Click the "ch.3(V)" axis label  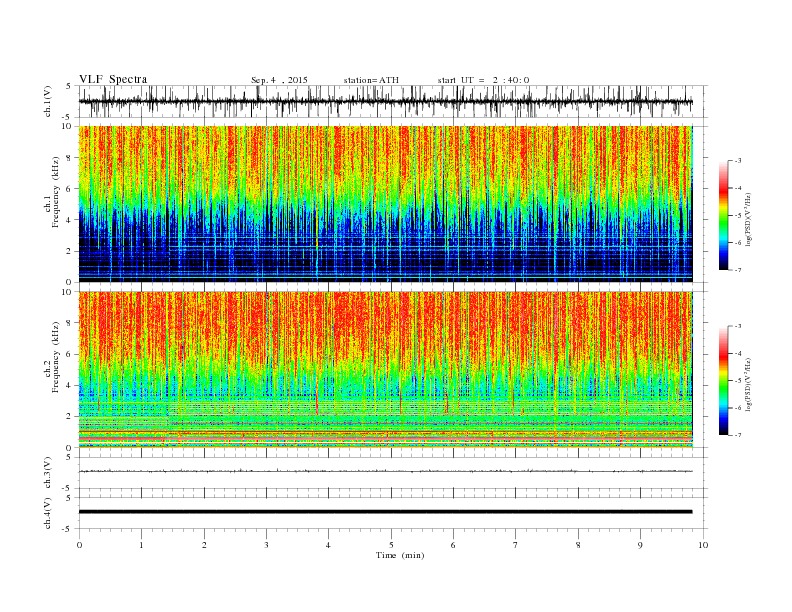click(x=47, y=473)
